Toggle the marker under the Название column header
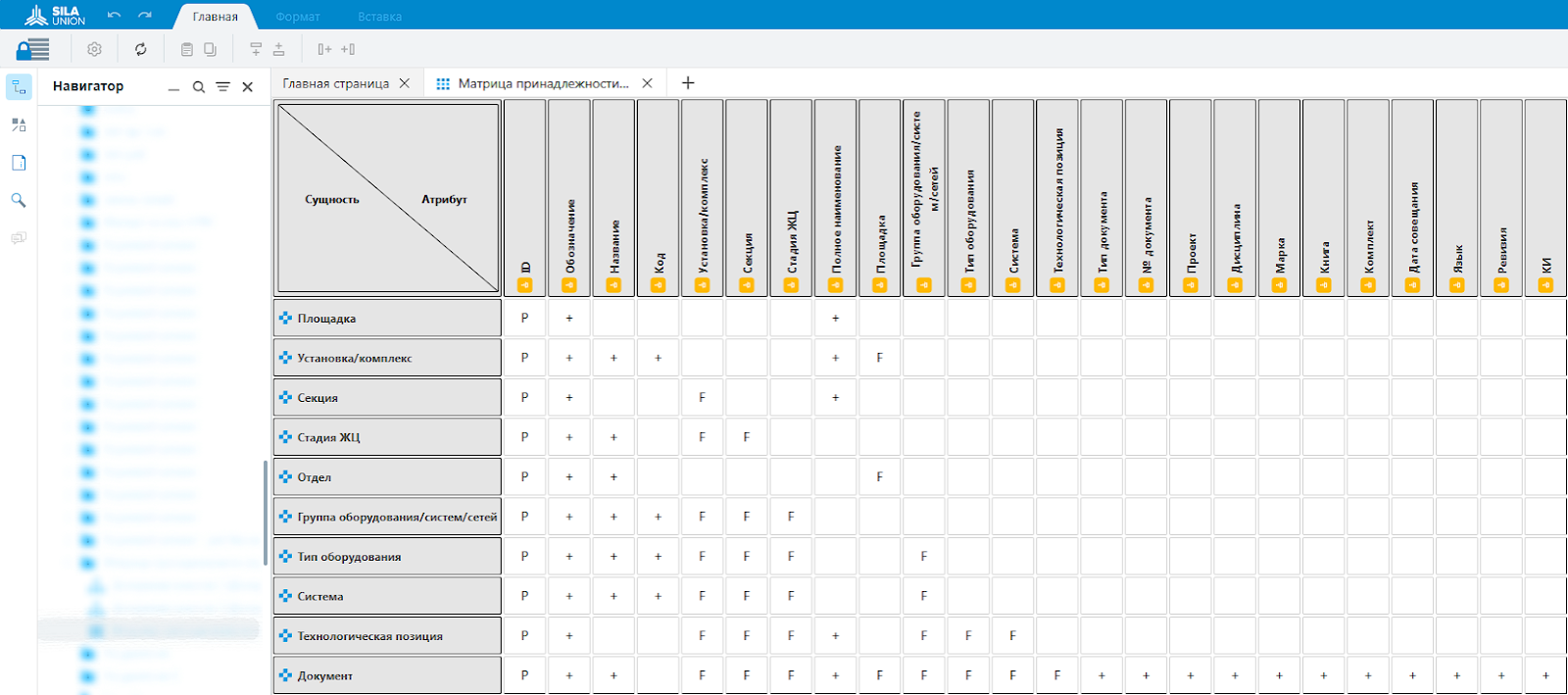Image resolution: width=1568 pixels, height=695 pixels. [x=613, y=285]
